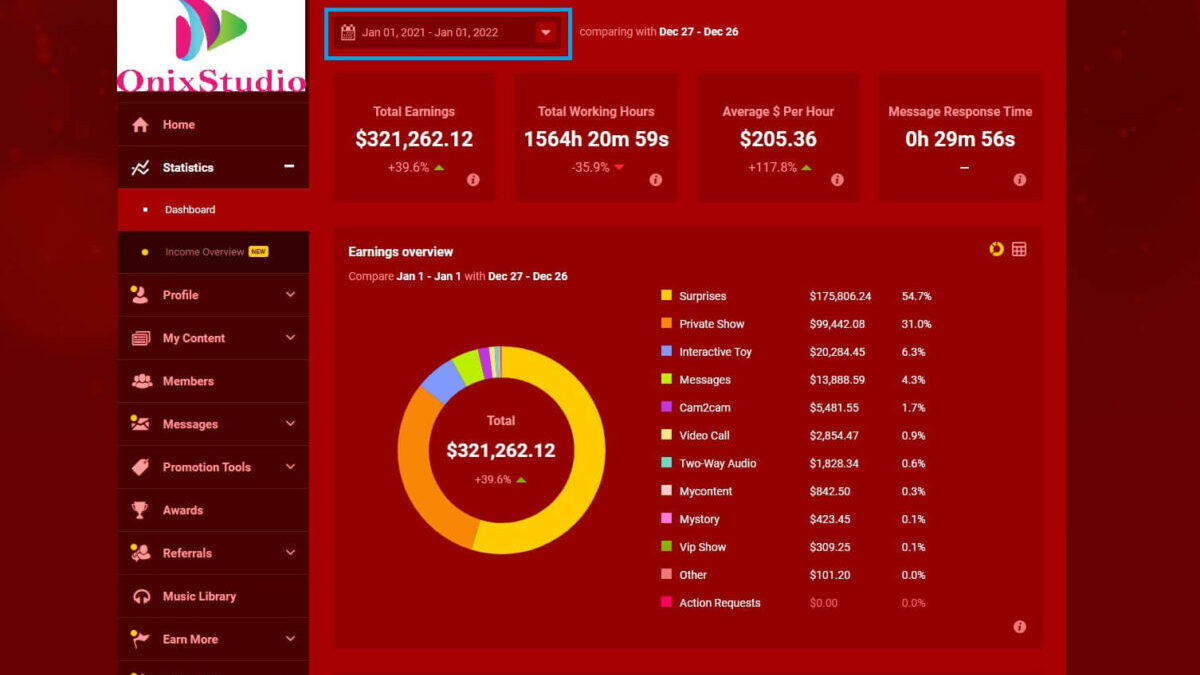Go to the Referrals section
This screenshot has height=675, width=1200.
tap(187, 553)
